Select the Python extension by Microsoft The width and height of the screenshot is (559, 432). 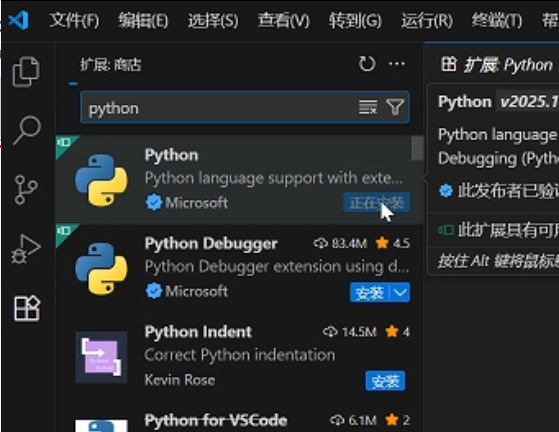tap(240, 179)
